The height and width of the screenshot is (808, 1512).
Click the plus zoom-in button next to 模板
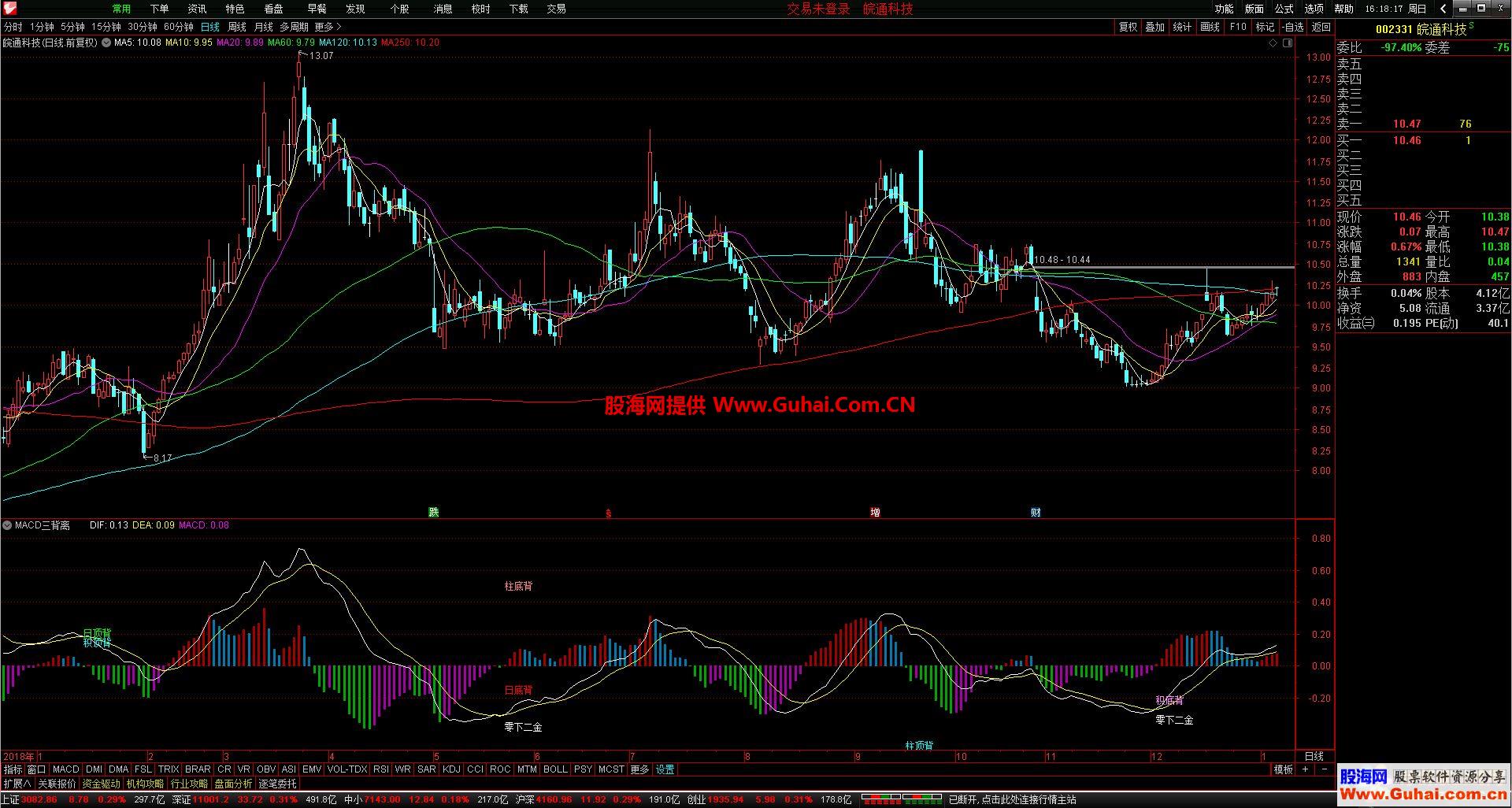(1305, 769)
